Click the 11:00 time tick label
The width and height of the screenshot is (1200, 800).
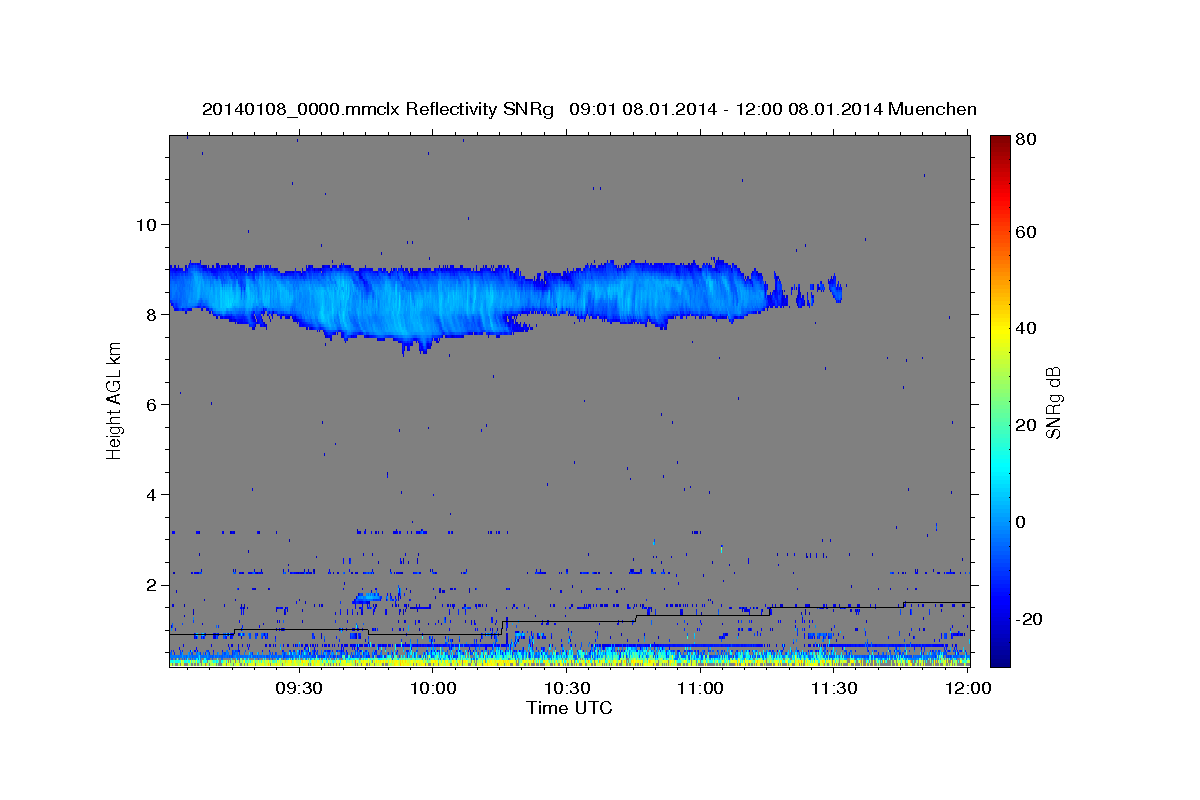700,689
